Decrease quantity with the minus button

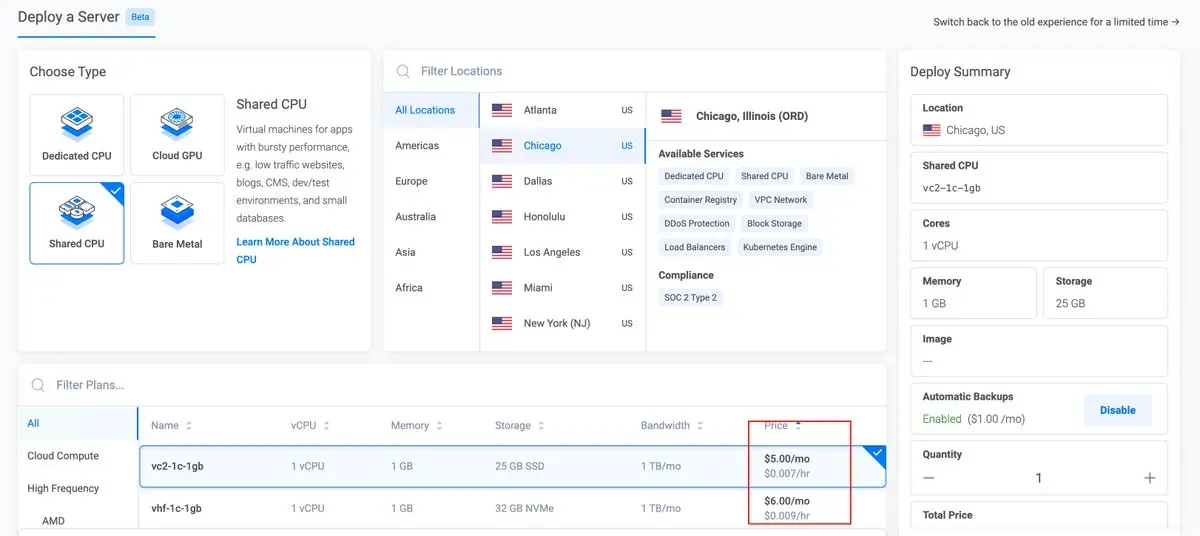(x=929, y=478)
